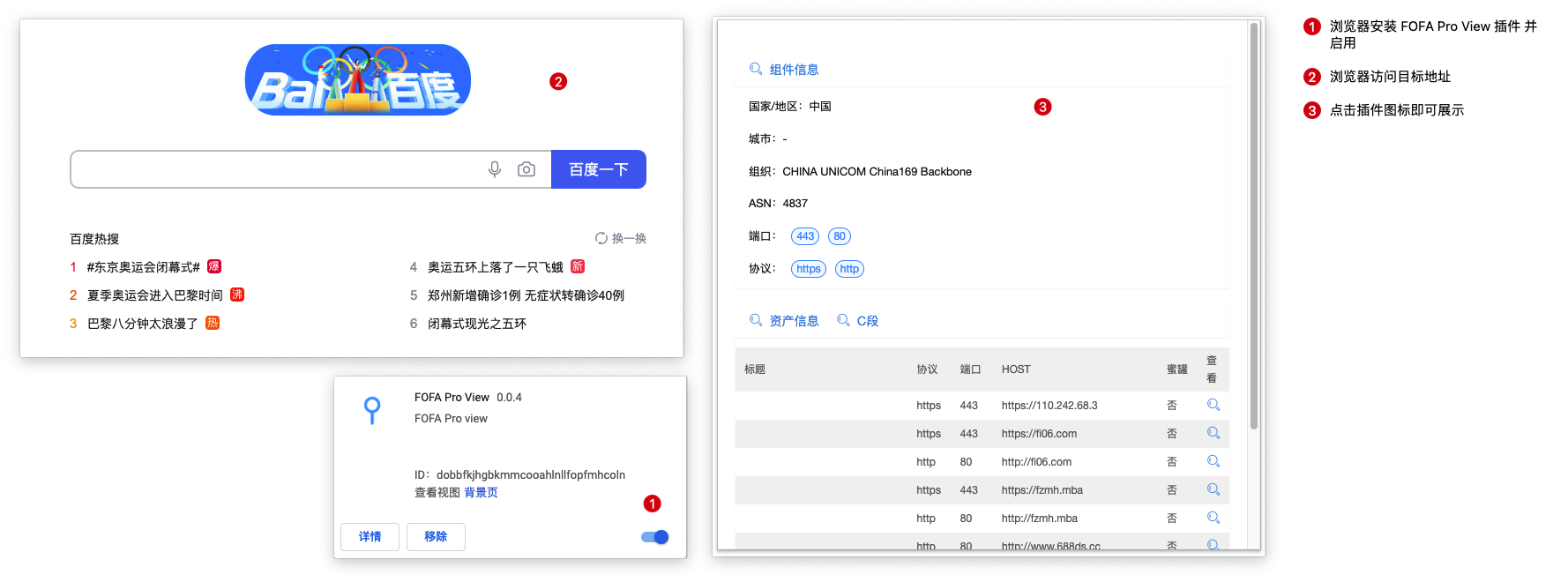This screenshot has height=582, width=1568.
Task: Select the 资产信息 tab
Action: [x=784, y=321]
